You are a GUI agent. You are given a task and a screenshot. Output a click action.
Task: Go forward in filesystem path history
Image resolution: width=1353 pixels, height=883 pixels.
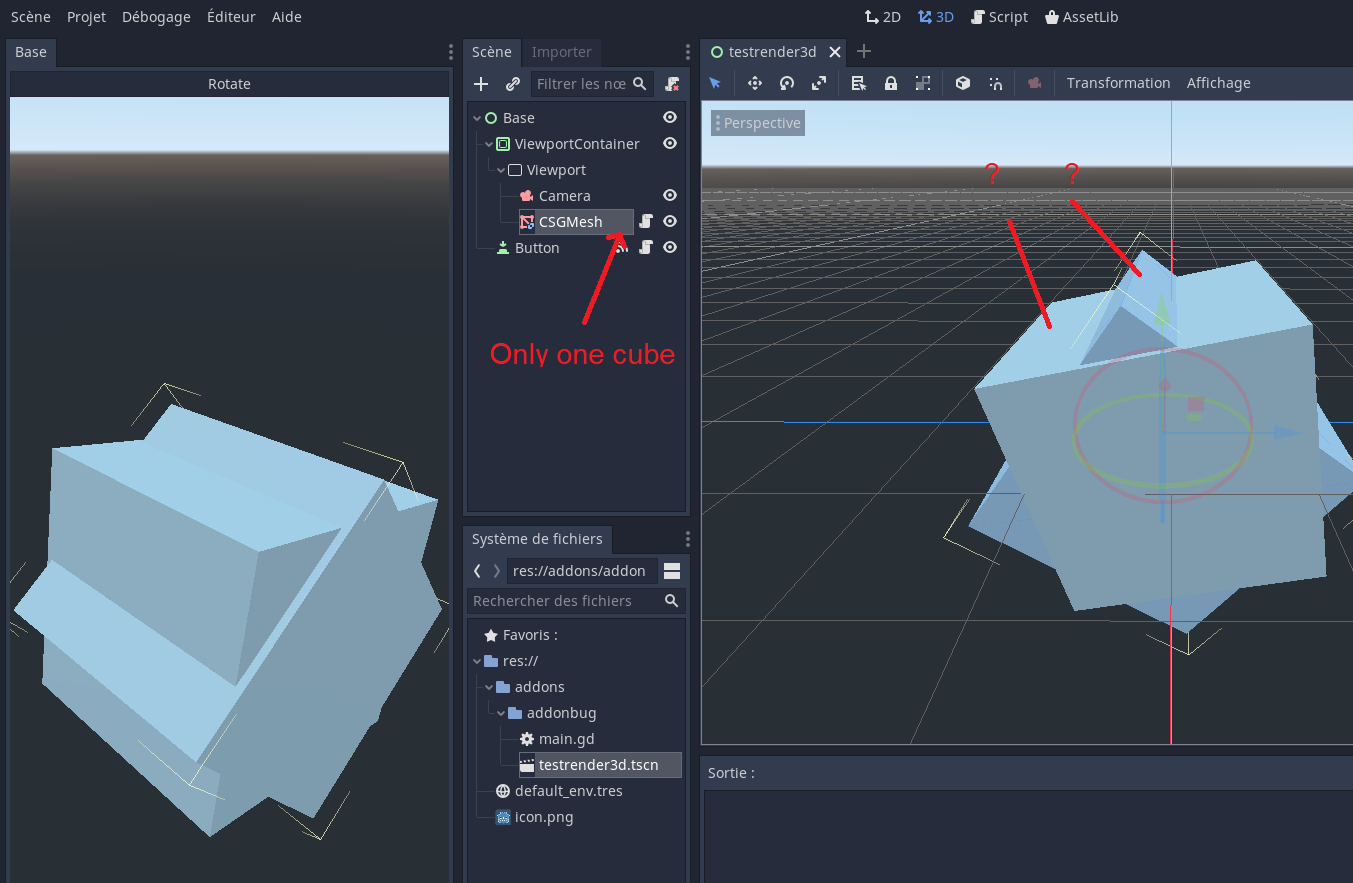pyautogui.click(x=497, y=571)
